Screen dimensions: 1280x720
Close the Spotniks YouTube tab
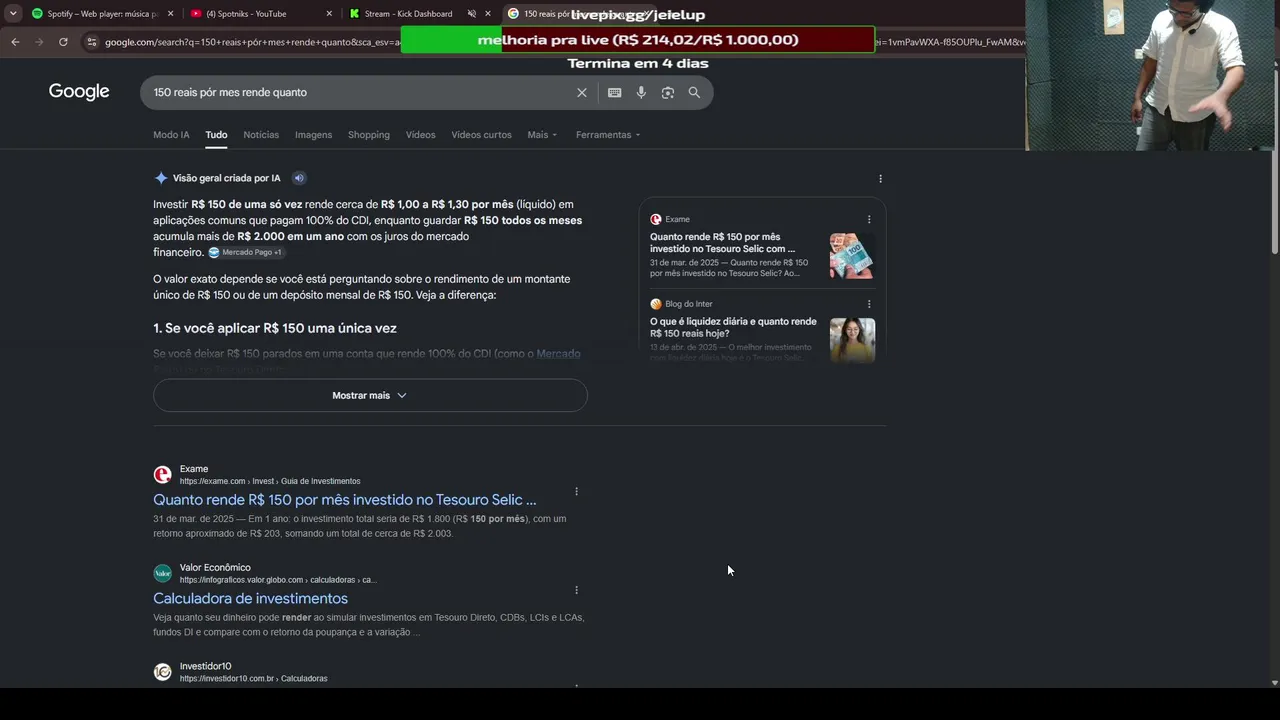[x=329, y=14]
